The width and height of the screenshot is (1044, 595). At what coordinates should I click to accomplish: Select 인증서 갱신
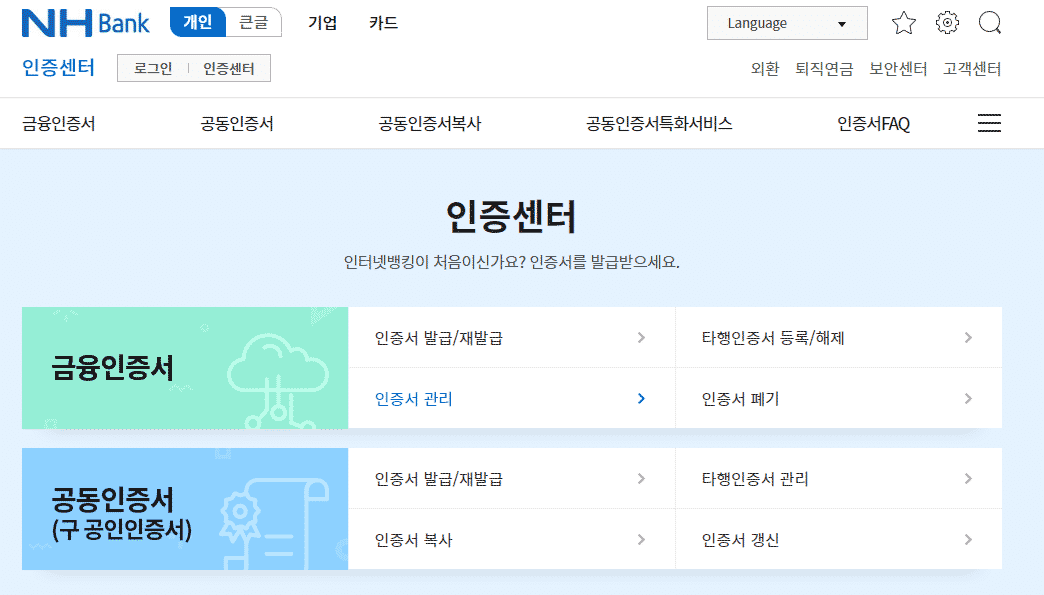click(839, 540)
